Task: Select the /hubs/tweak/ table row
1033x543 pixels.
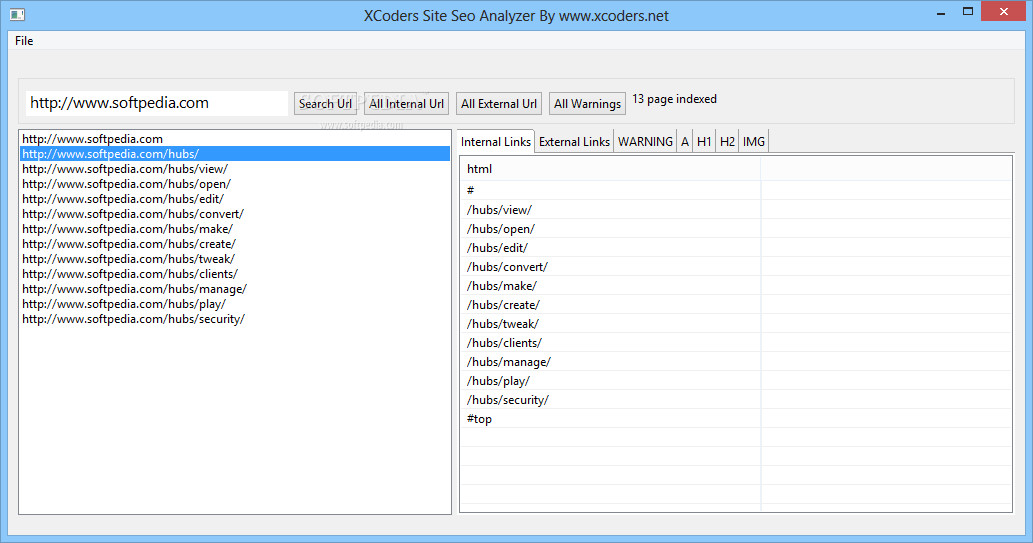Action: (735, 324)
